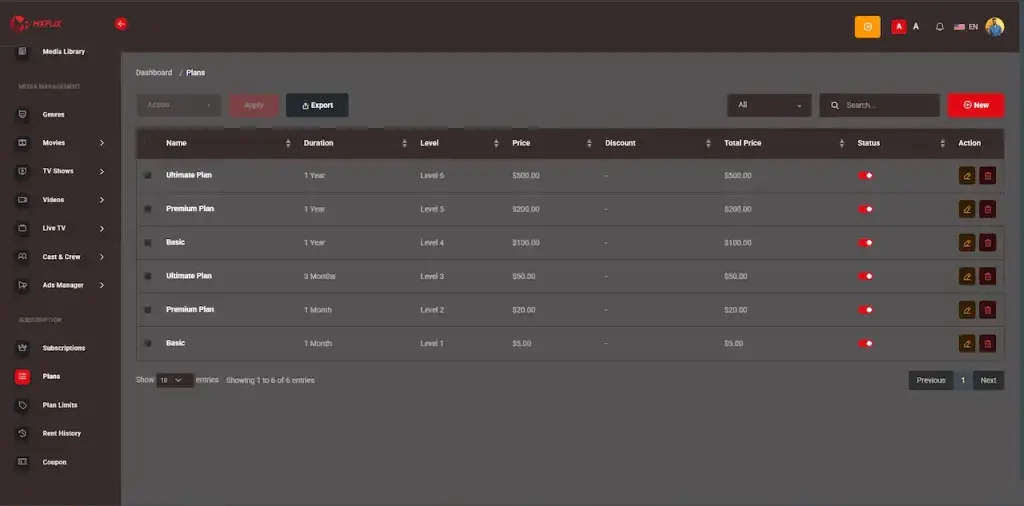Viewport: 1024px width, 506px height.
Task: Edit the Level 4 Basic plan
Action: pyautogui.click(x=967, y=243)
